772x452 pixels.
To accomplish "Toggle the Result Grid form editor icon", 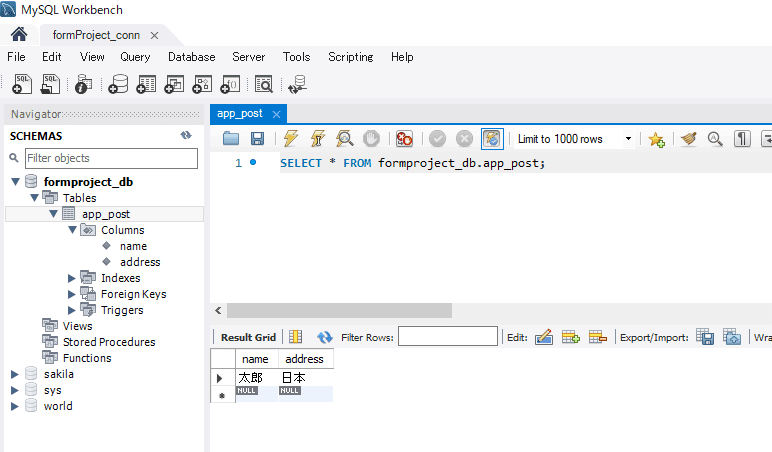I will pyautogui.click(x=295, y=337).
